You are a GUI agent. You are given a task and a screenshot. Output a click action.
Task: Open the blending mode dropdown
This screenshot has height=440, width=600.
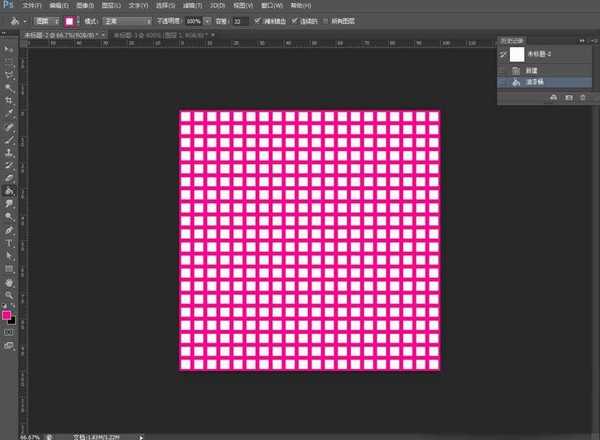pyautogui.click(x=130, y=20)
